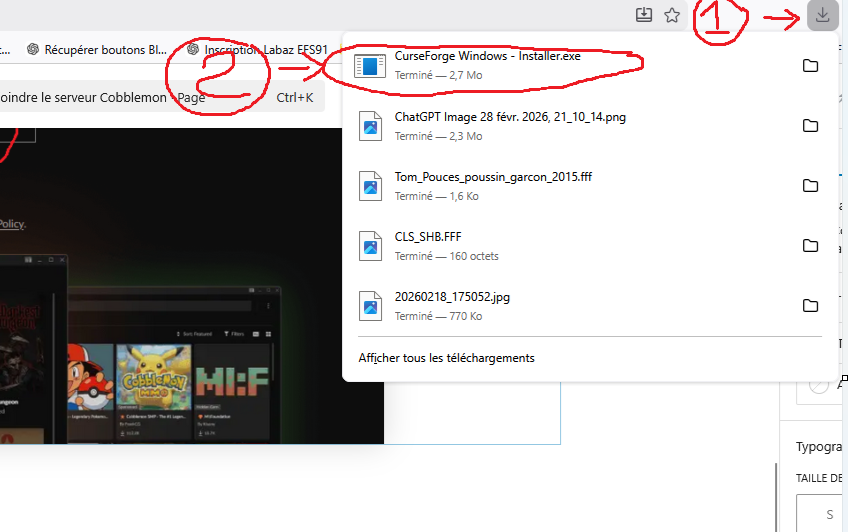Click the Policy link on the dark image
Viewport: 848px width, 532px height.
12,225
